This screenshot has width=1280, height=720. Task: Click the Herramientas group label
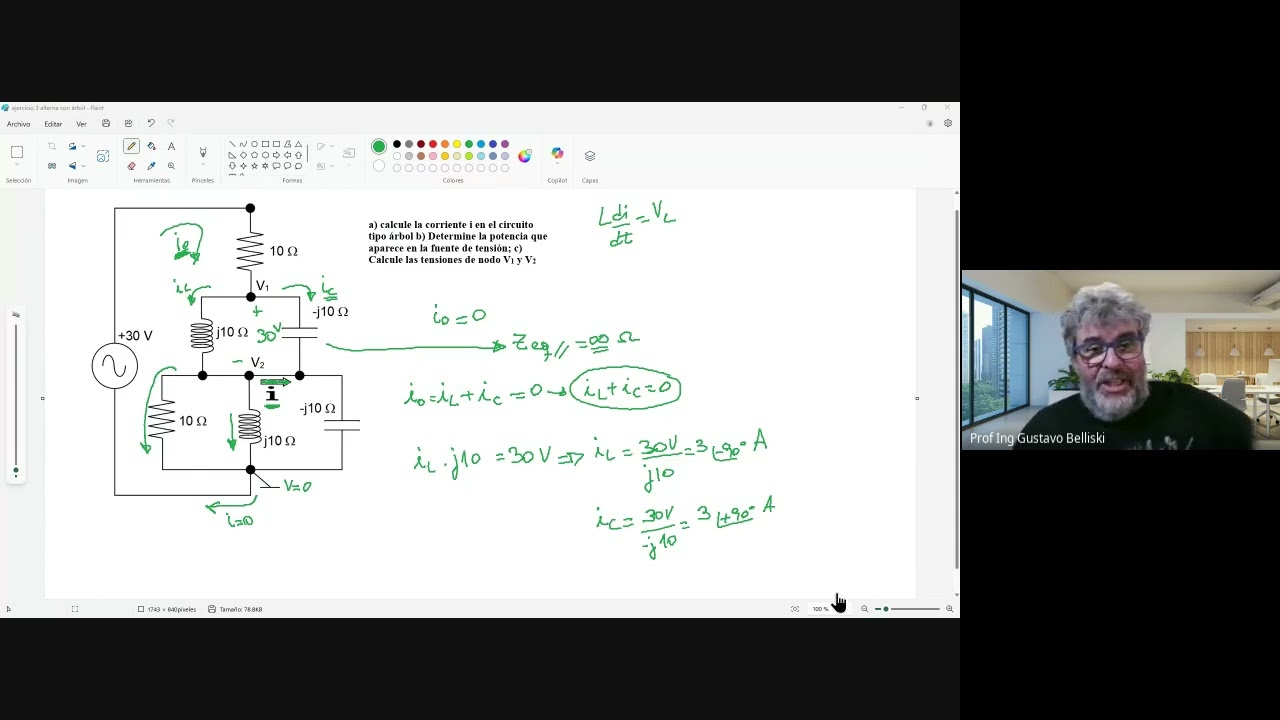tap(152, 181)
